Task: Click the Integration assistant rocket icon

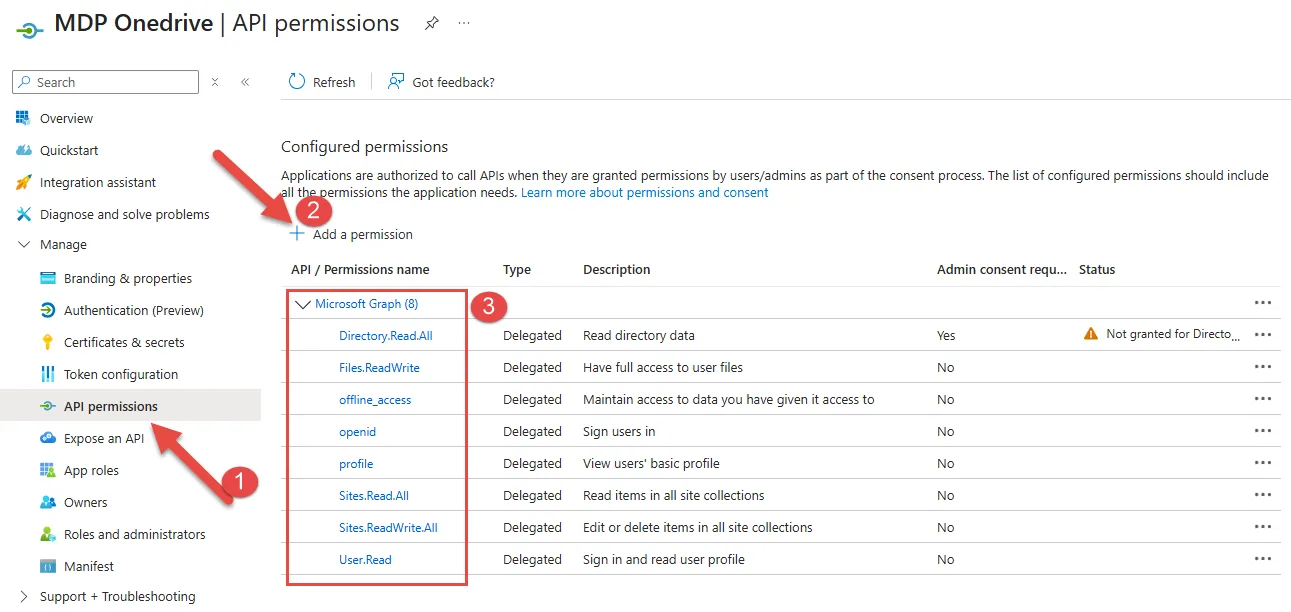Action: (23, 182)
